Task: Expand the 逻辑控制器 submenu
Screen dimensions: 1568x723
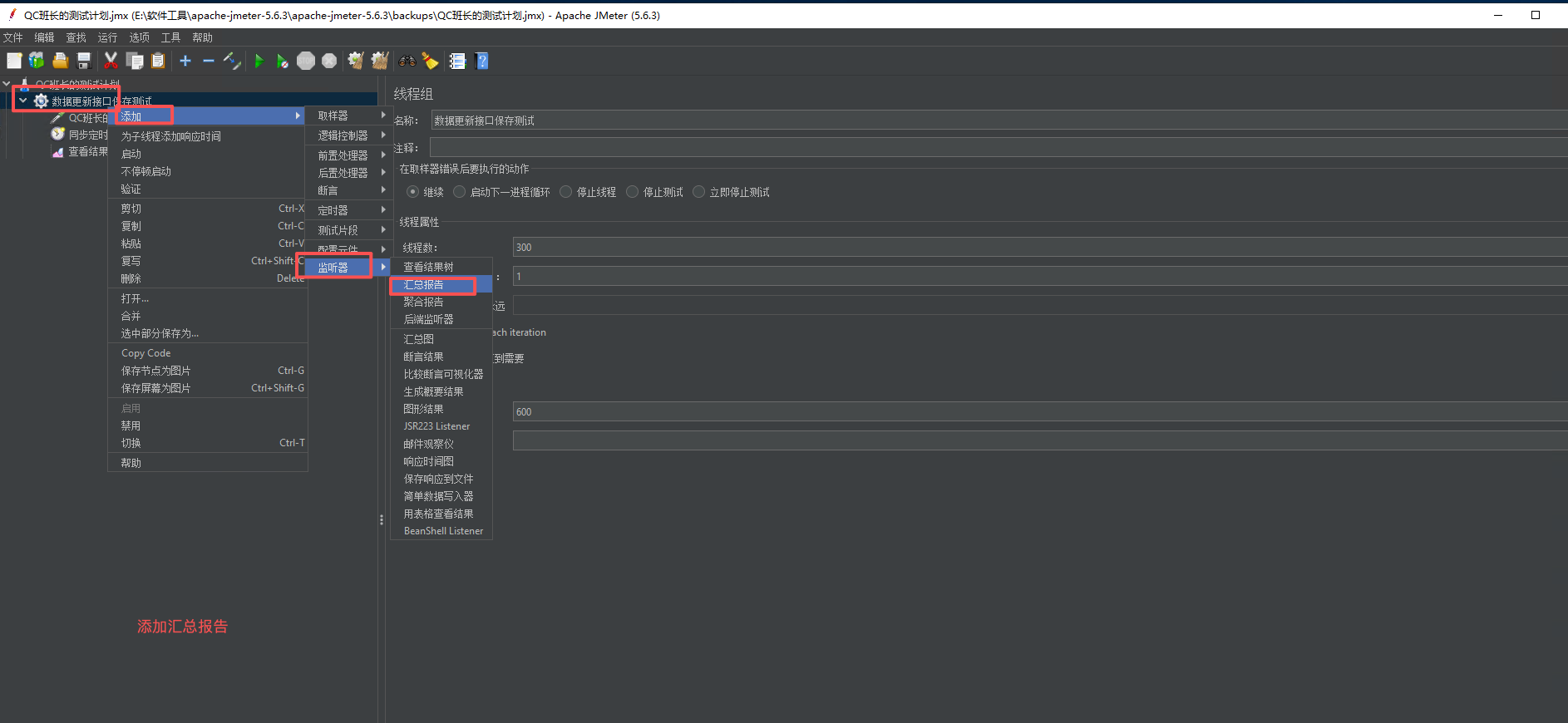Action: coord(348,135)
